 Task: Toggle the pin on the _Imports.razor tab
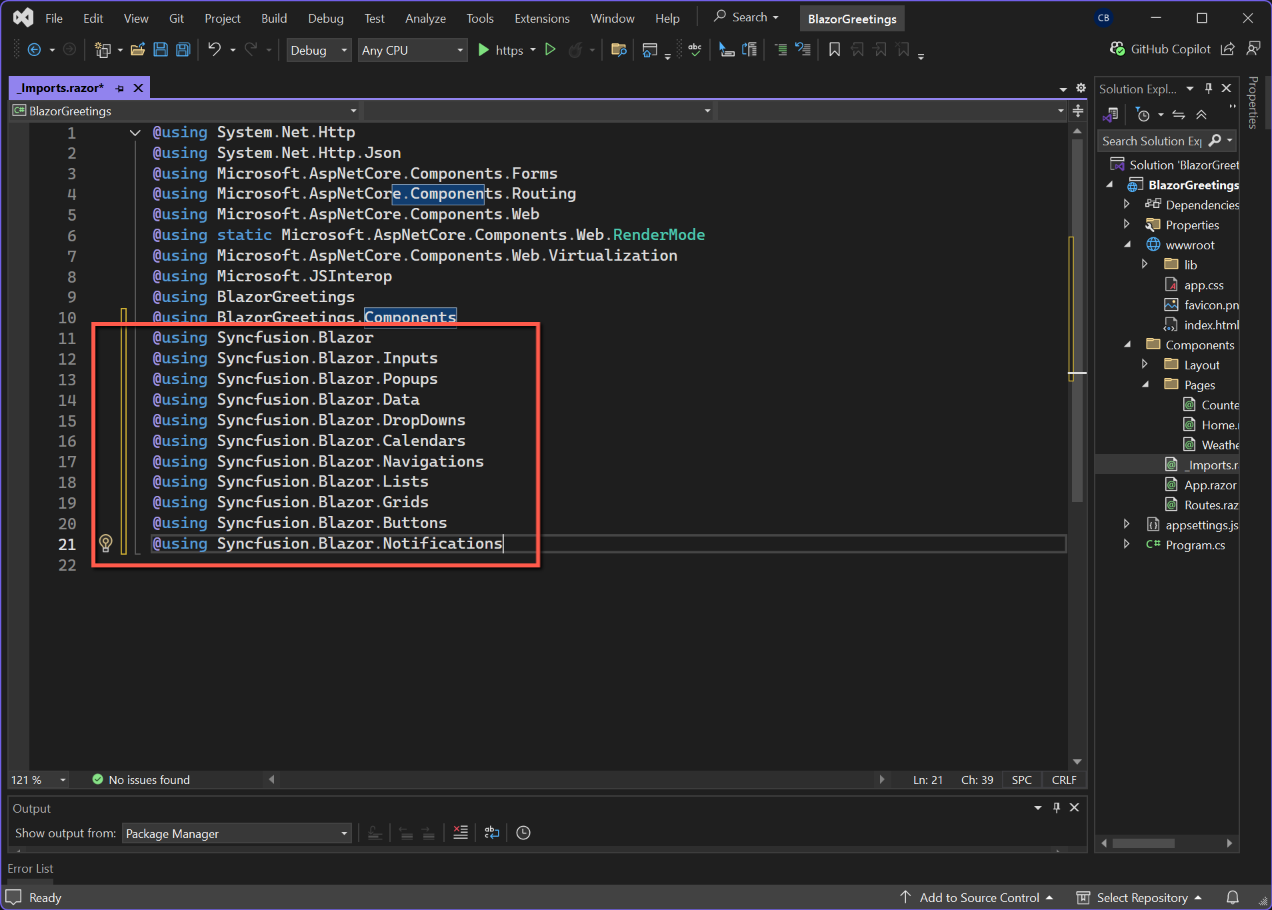120,88
